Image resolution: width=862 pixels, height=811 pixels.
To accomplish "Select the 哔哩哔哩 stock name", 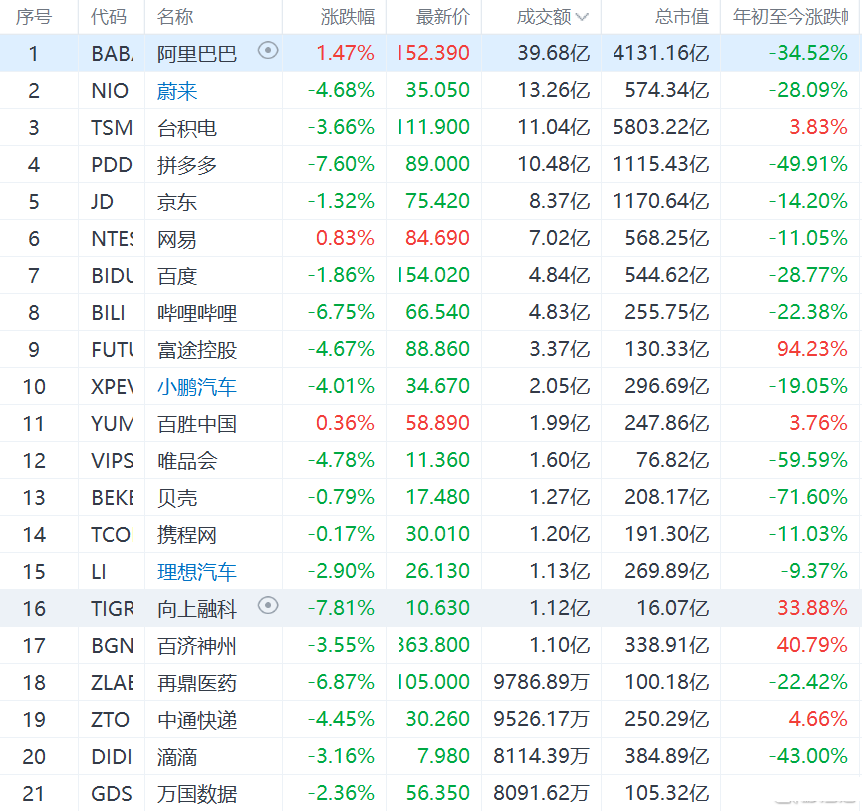I will pyautogui.click(x=197, y=313).
